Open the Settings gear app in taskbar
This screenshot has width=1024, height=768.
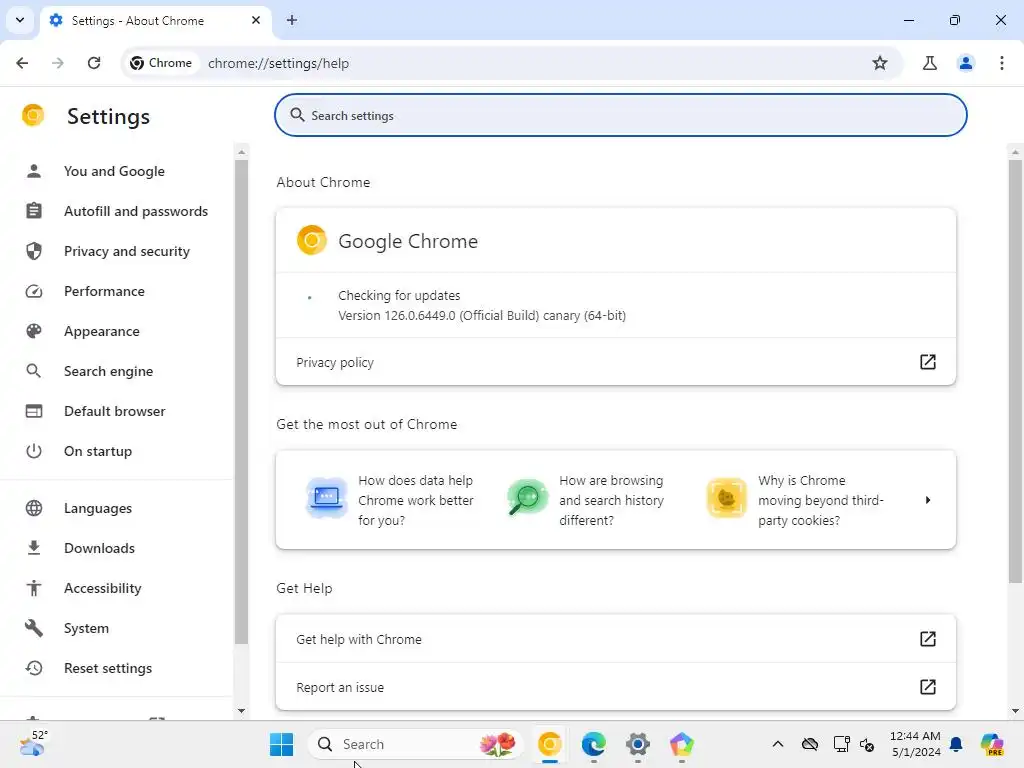pyautogui.click(x=637, y=744)
